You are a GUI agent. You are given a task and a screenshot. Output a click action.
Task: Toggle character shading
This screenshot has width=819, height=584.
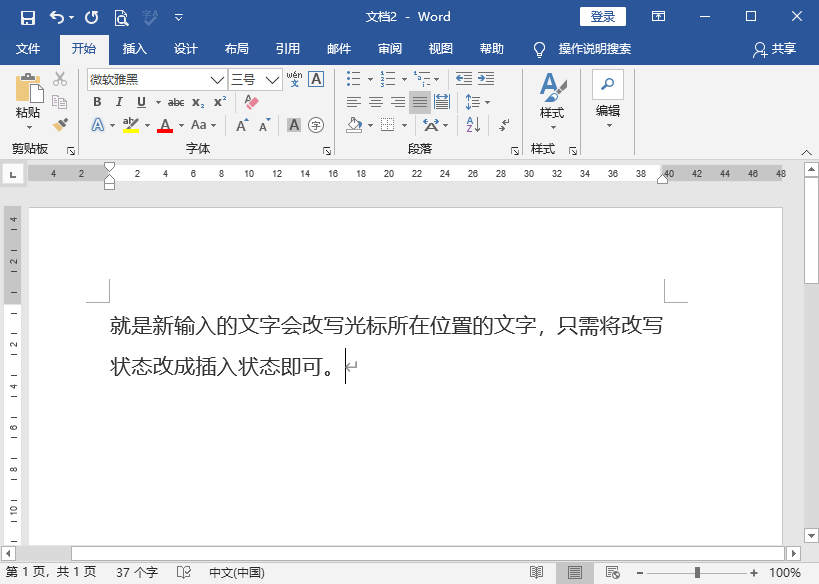(x=294, y=125)
